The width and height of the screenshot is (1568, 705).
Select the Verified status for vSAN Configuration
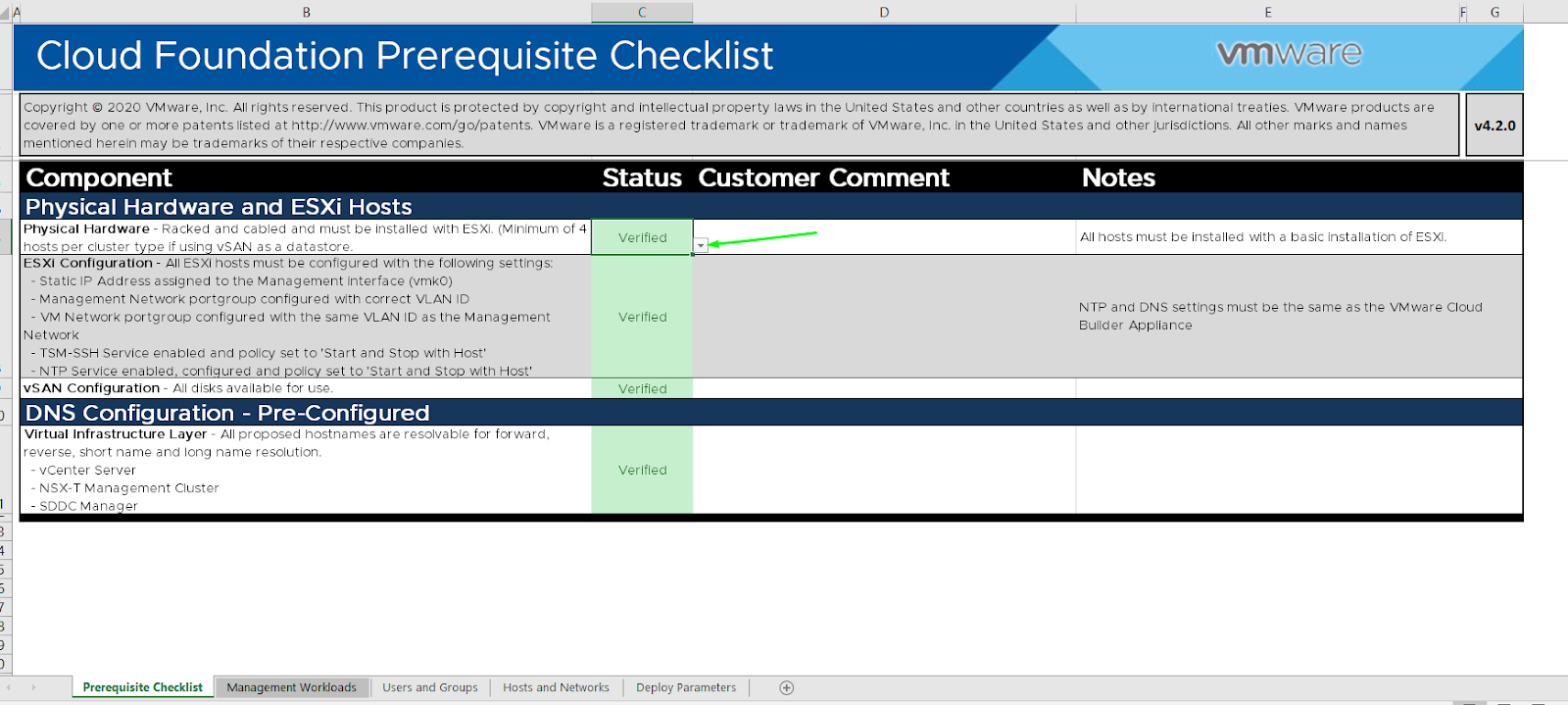(642, 388)
